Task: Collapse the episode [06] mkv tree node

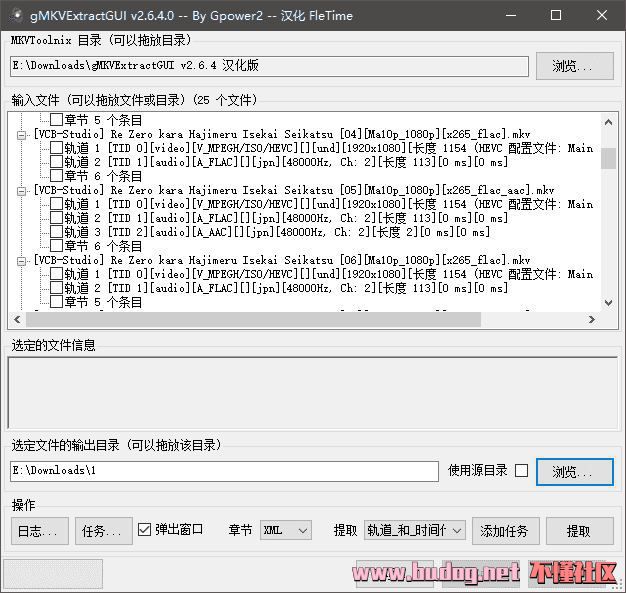Action: (x=23, y=260)
